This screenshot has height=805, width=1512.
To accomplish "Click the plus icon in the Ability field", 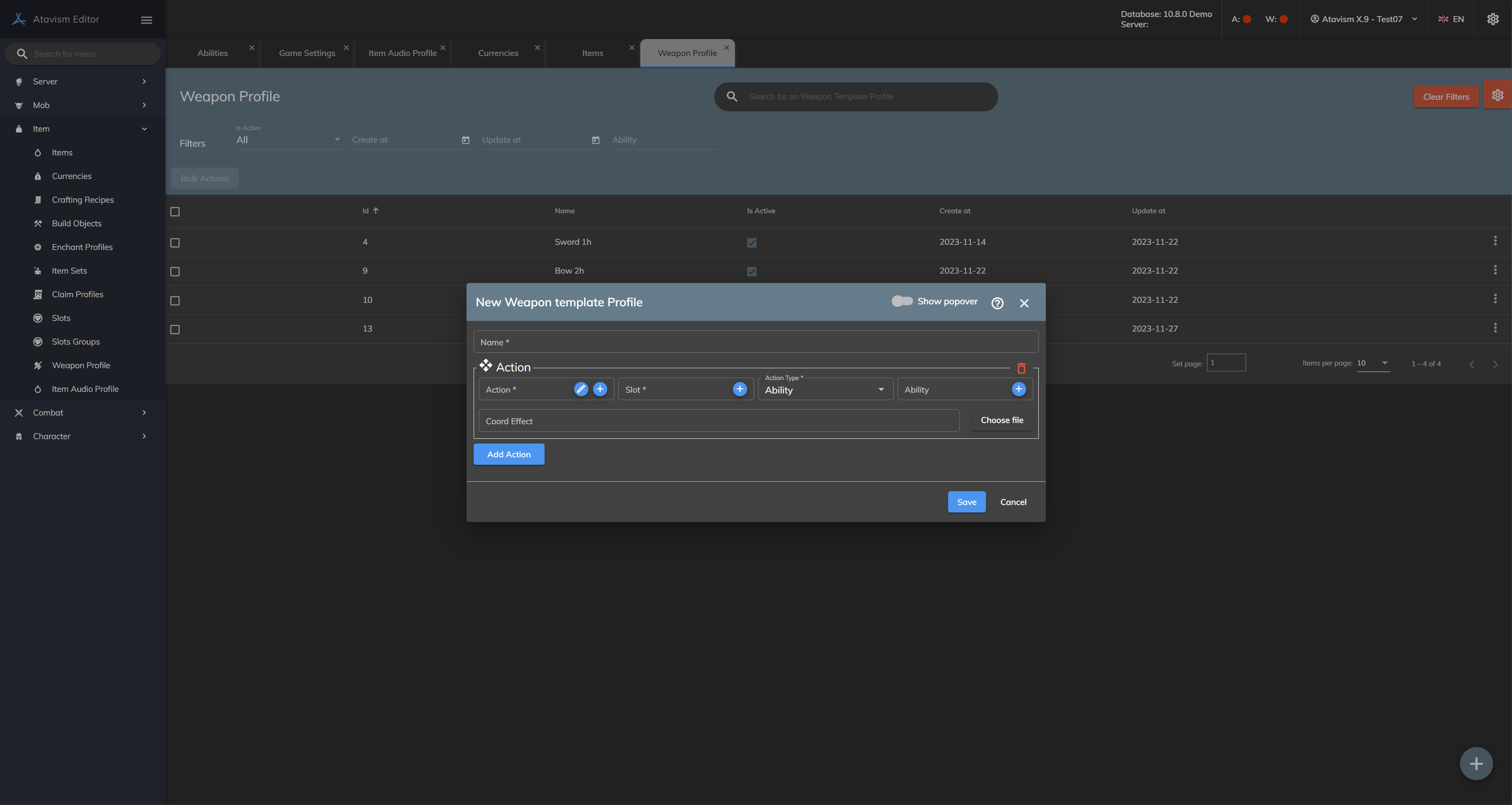I will click(1018, 389).
